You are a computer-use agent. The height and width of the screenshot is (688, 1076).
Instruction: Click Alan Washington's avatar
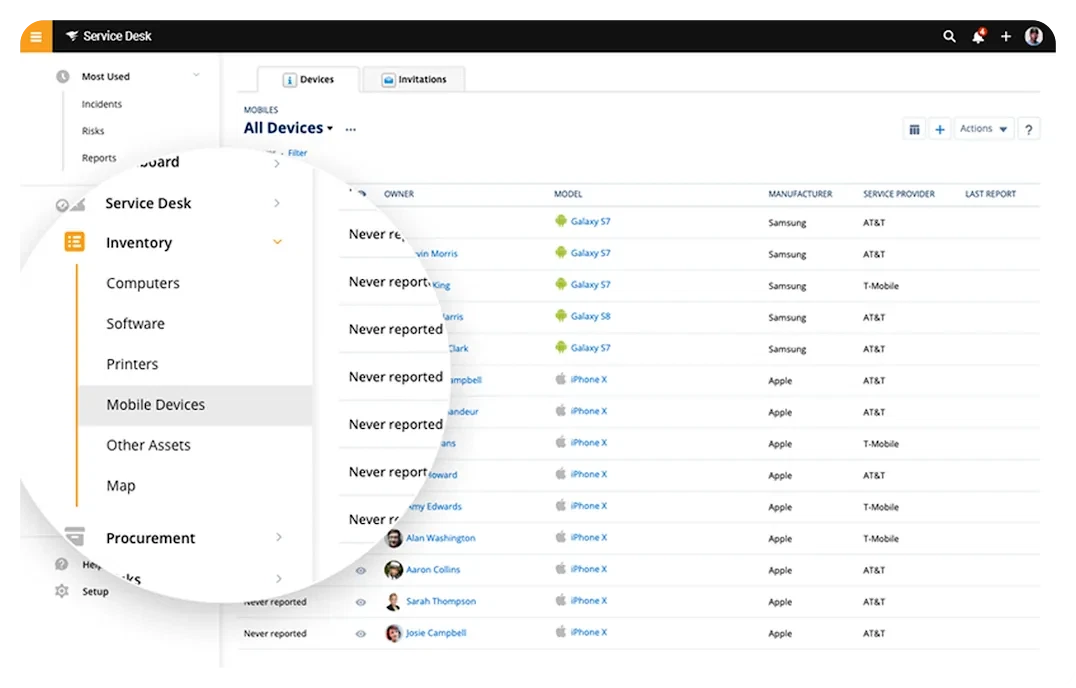393,538
